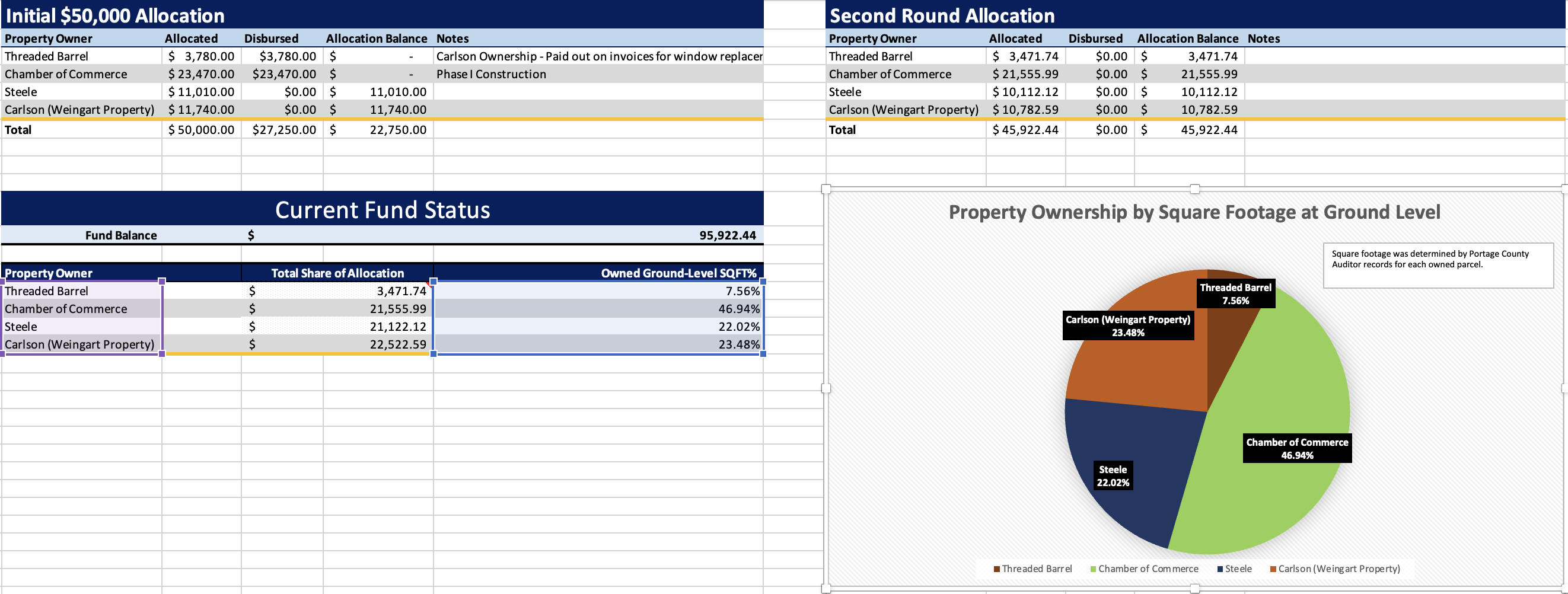Image resolution: width=1568 pixels, height=594 pixels.
Task: Select the Auditor records text box in chart
Action: [x=1438, y=266]
